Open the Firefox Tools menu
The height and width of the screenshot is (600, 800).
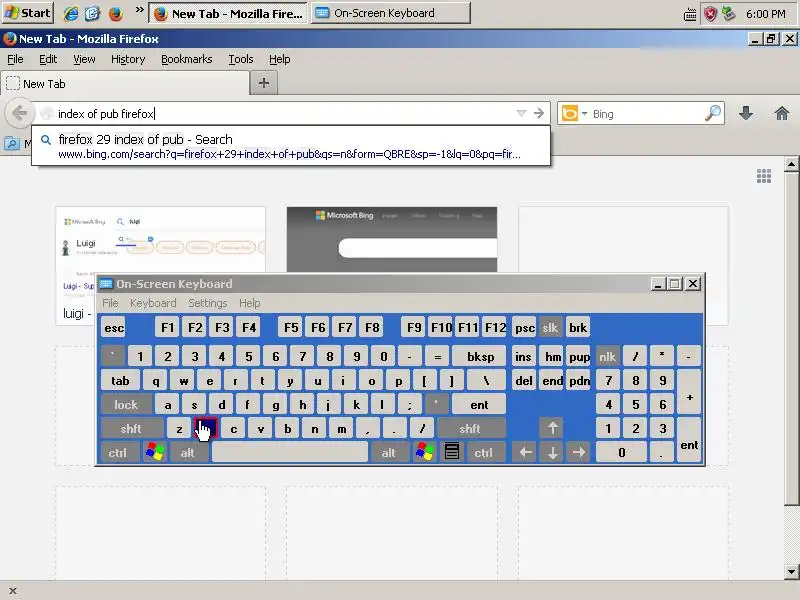coord(241,59)
